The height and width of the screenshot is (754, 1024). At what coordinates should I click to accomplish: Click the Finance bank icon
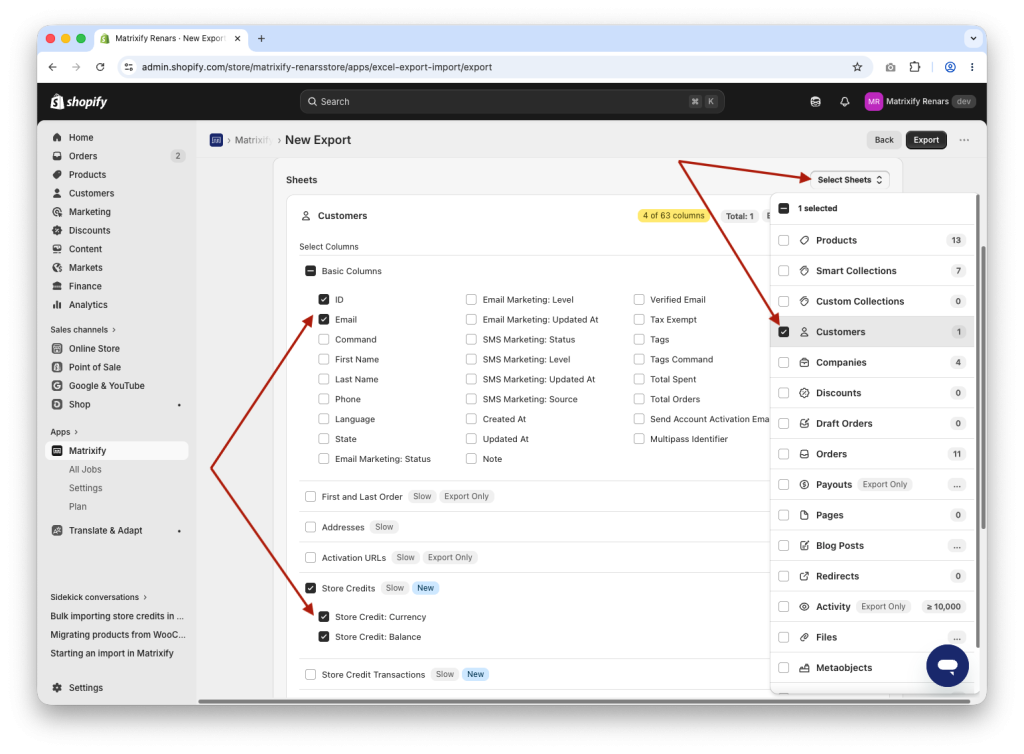(57, 286)
